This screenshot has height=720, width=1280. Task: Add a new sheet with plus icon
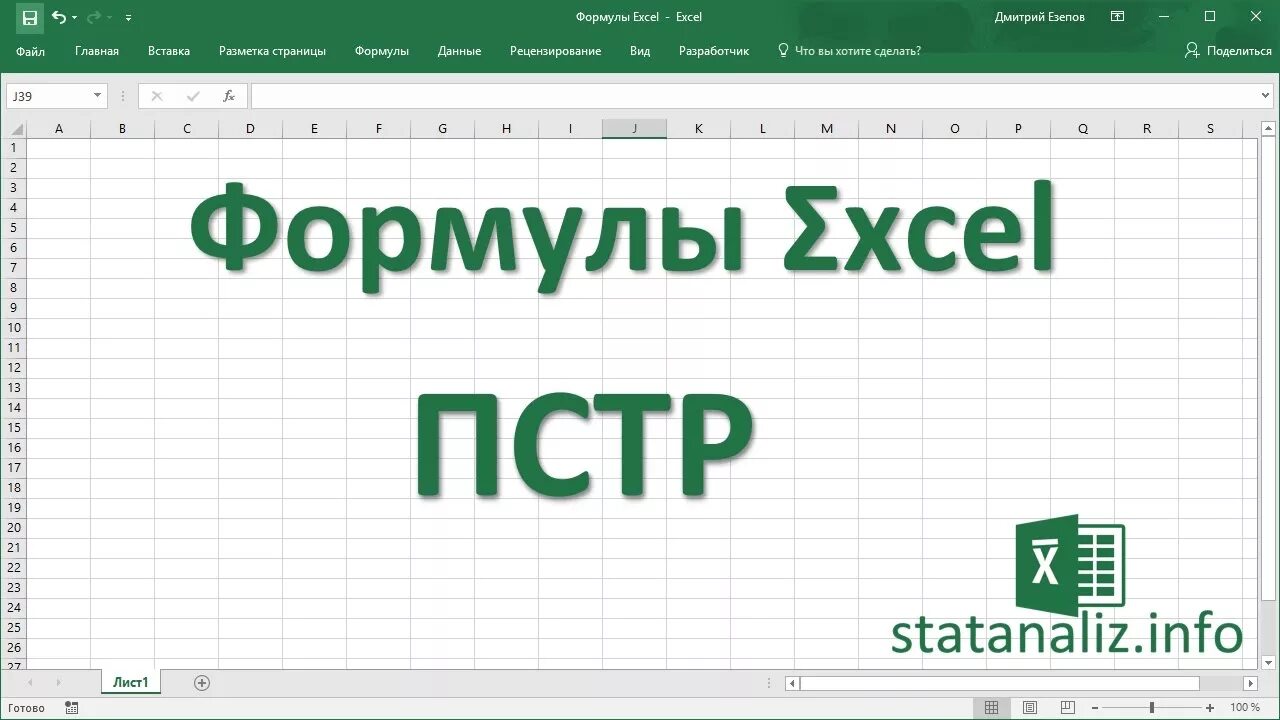click(202, 683)
